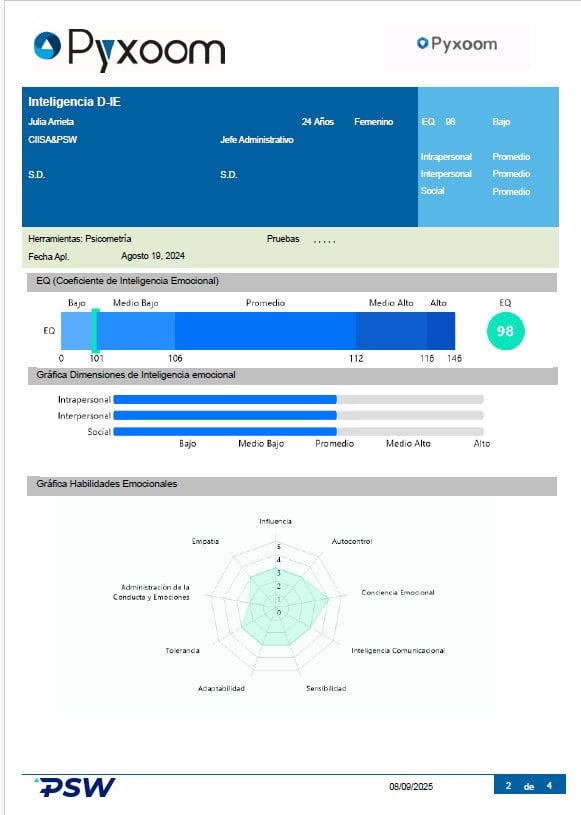
Task: Click the Empatía label on radar chart
Action: coord(205,542)
